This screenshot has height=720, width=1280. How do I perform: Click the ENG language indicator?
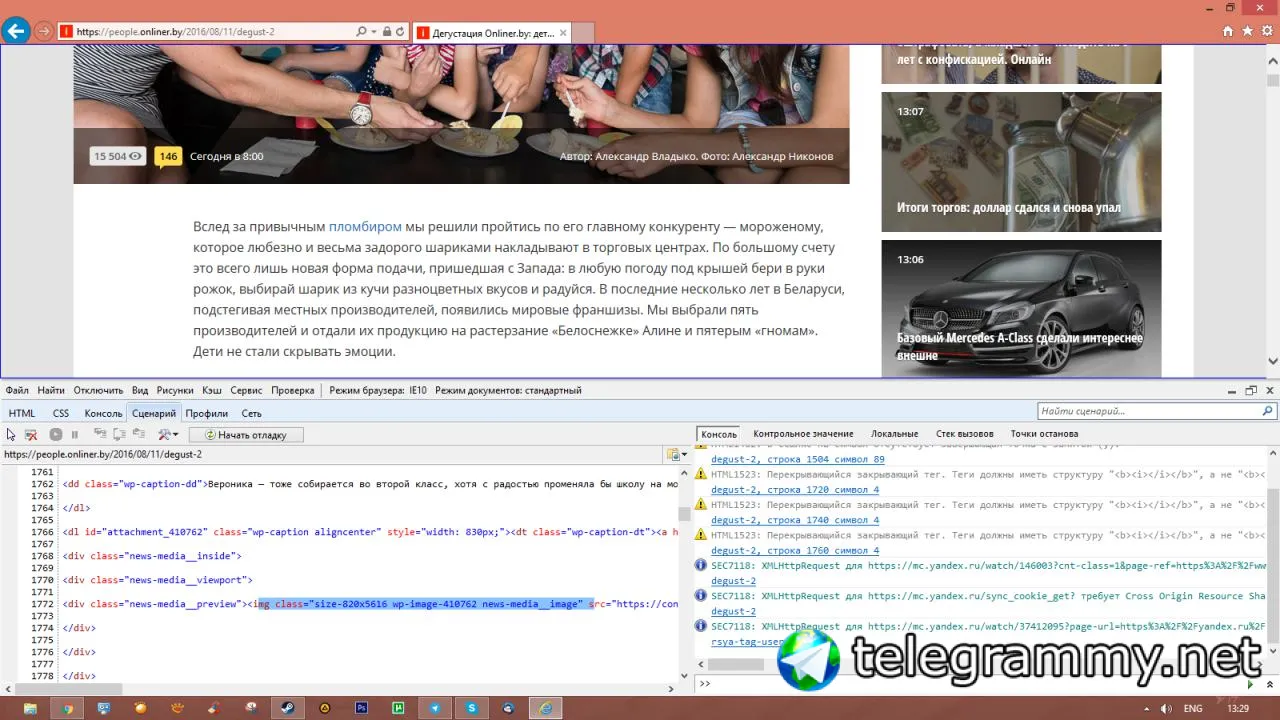tap(1194, 708)
